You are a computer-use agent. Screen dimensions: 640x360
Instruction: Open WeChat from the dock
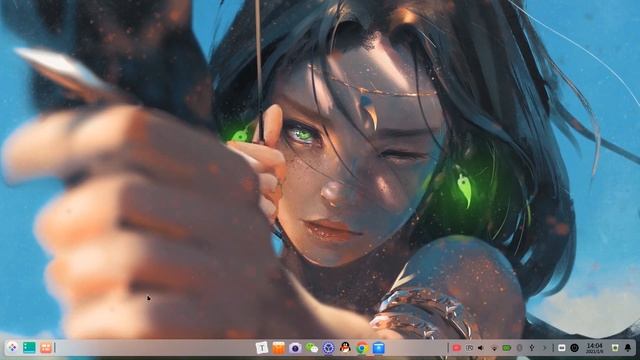(312, 348)
